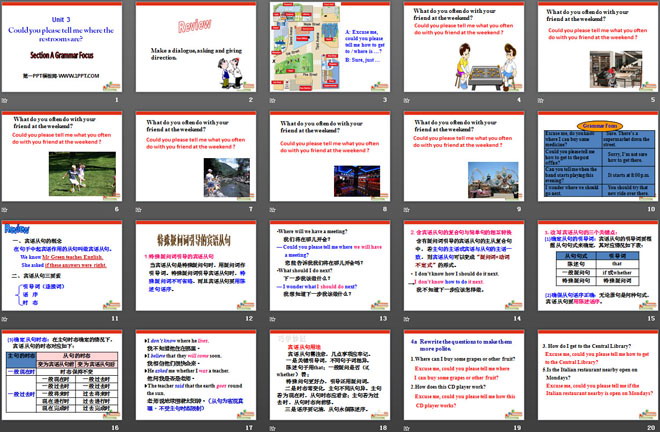Open the Review slide with cartoon figures

point(197,48)
